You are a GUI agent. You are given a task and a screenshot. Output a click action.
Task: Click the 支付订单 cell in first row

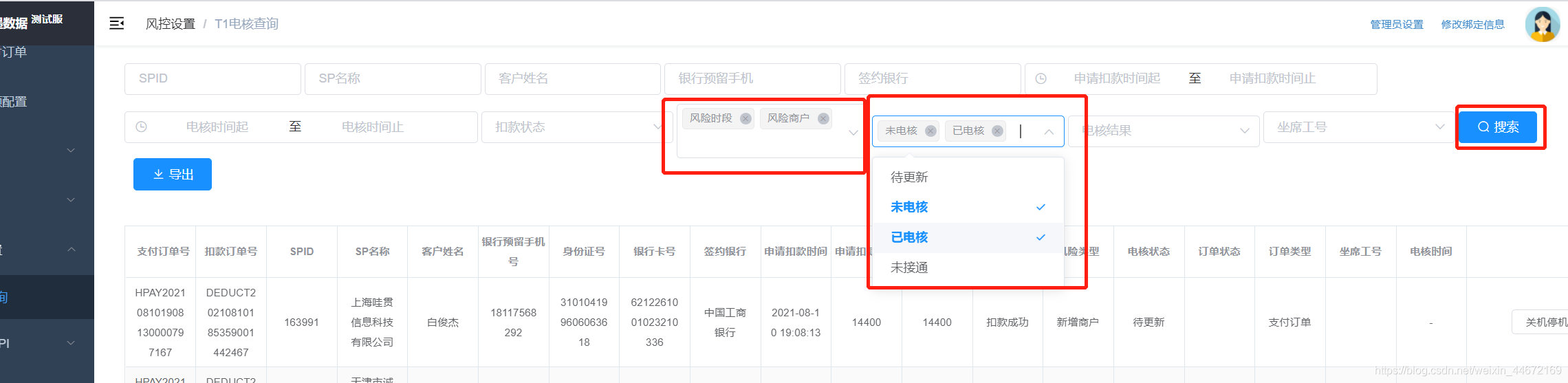tap(1289, 322)
